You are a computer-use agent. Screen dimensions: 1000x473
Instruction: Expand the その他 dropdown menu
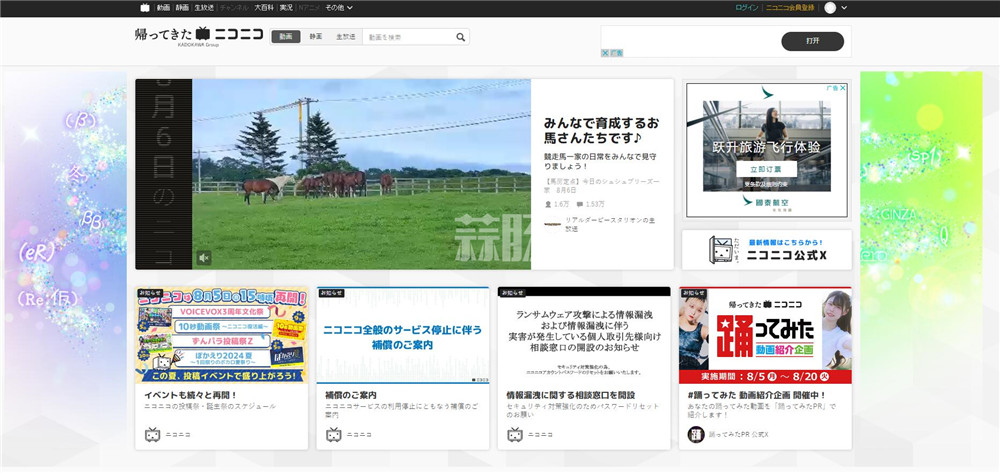[339, 8]
